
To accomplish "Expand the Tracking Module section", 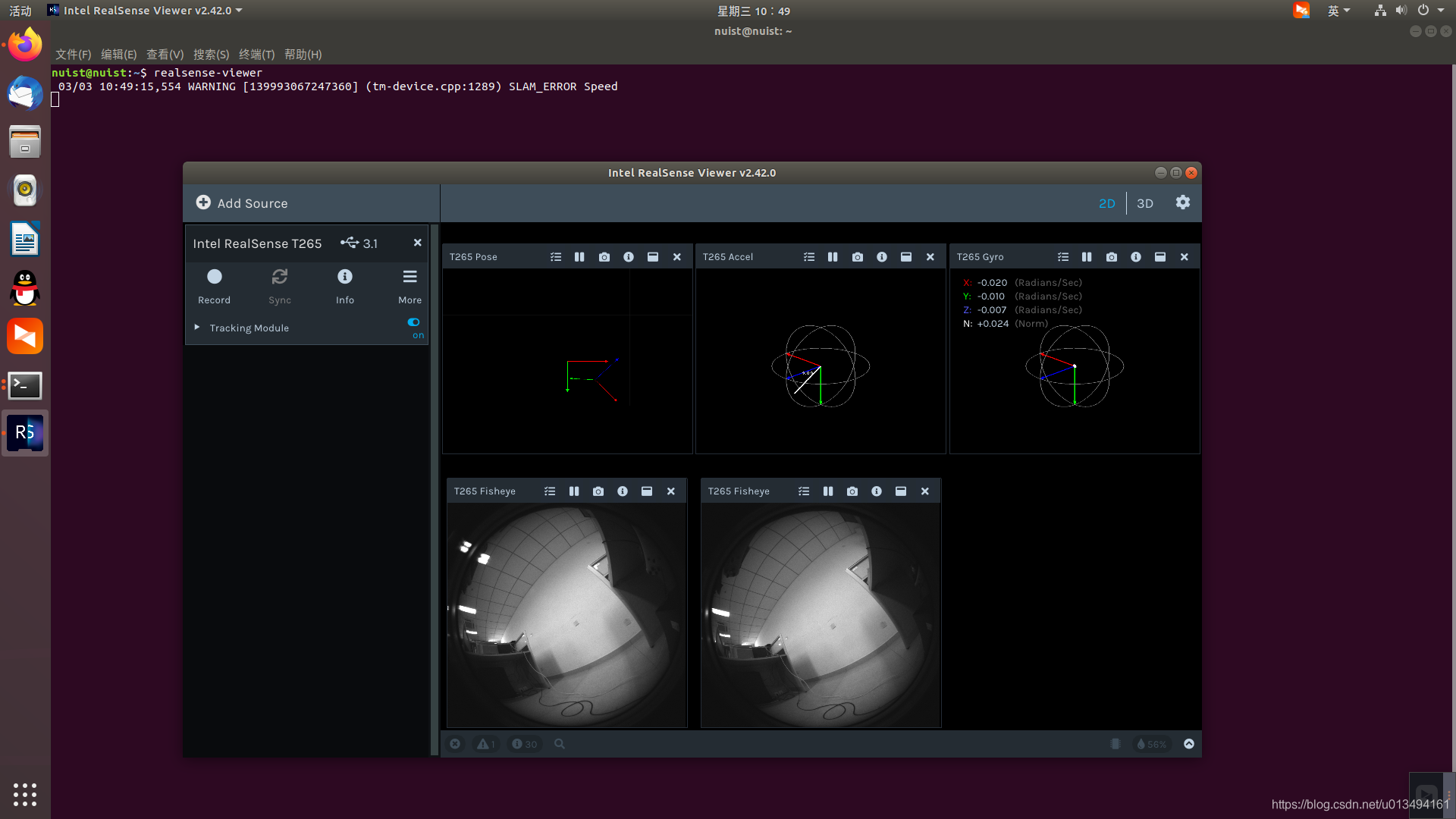I will point(197,328).
